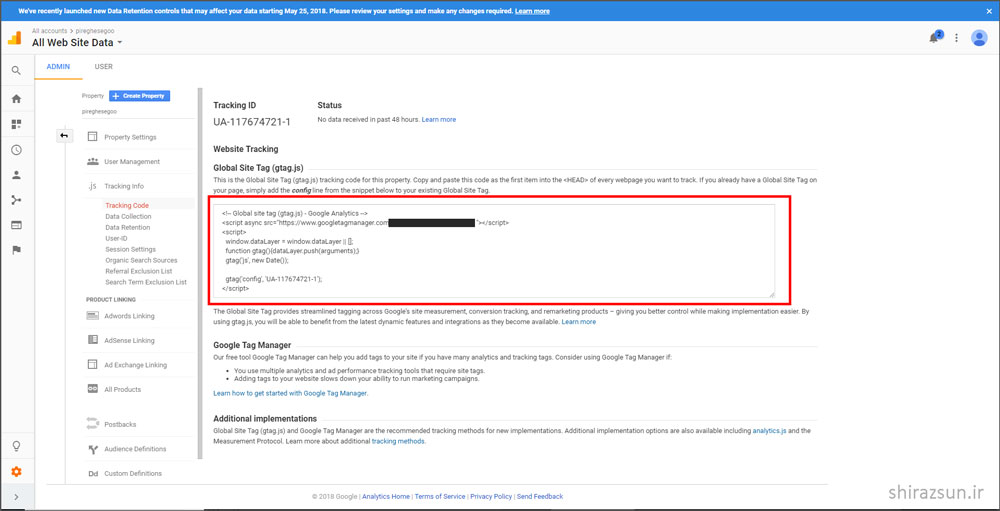1000x511 pixels.
Task: Open Customization dashboards icon in sidebar
Action: (x=17, y=124)
